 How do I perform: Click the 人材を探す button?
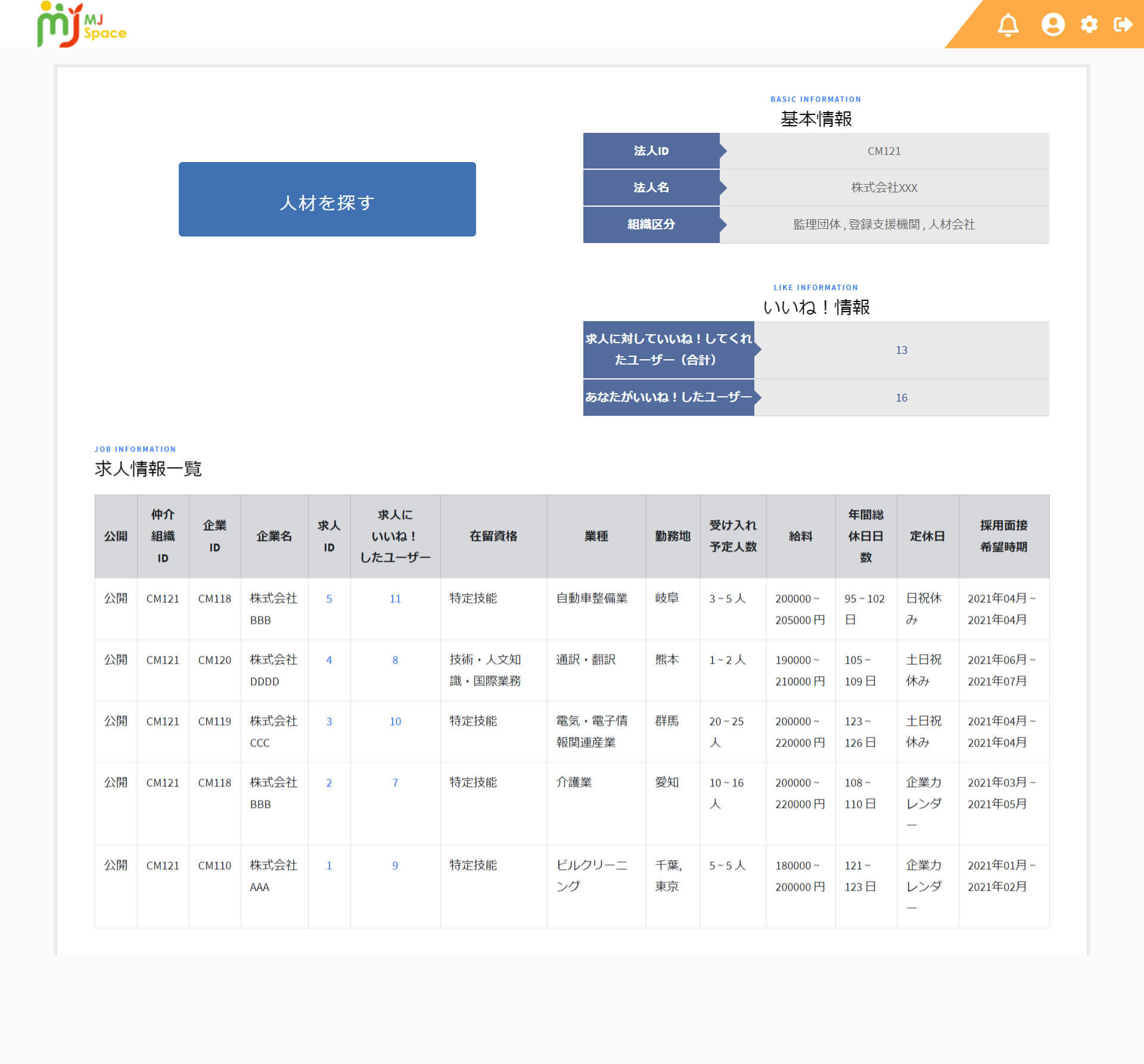327,199
